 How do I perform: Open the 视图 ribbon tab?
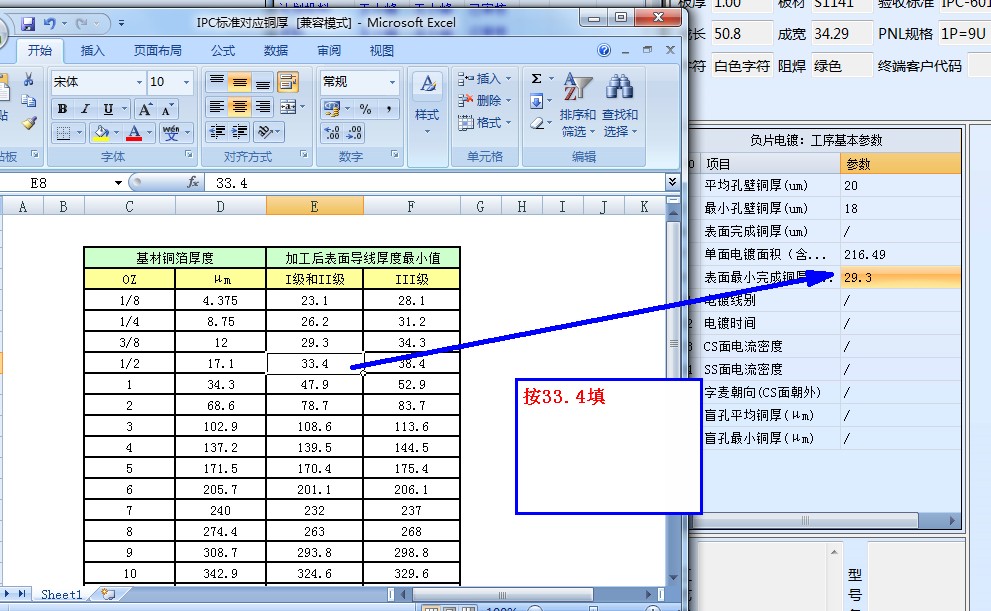point(381,51)
